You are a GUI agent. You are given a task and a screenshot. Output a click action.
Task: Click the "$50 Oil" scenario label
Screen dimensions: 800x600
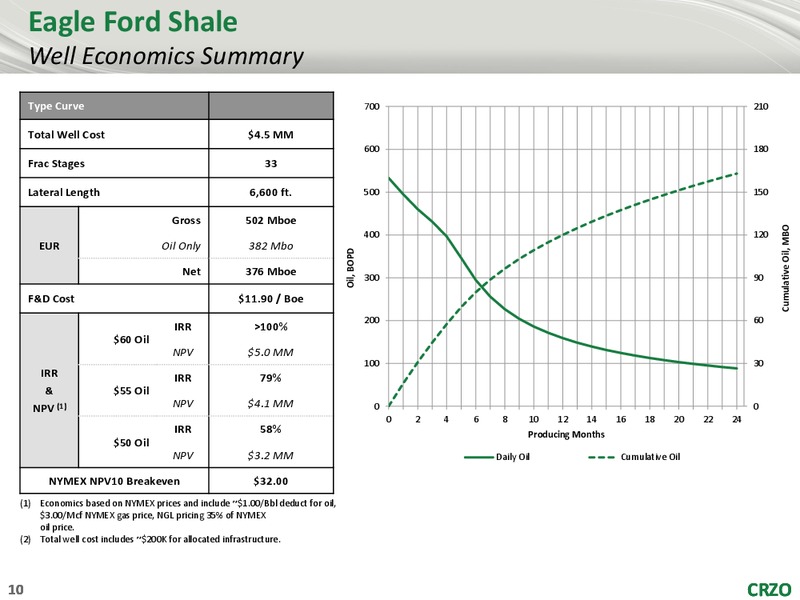click(131, 442)
